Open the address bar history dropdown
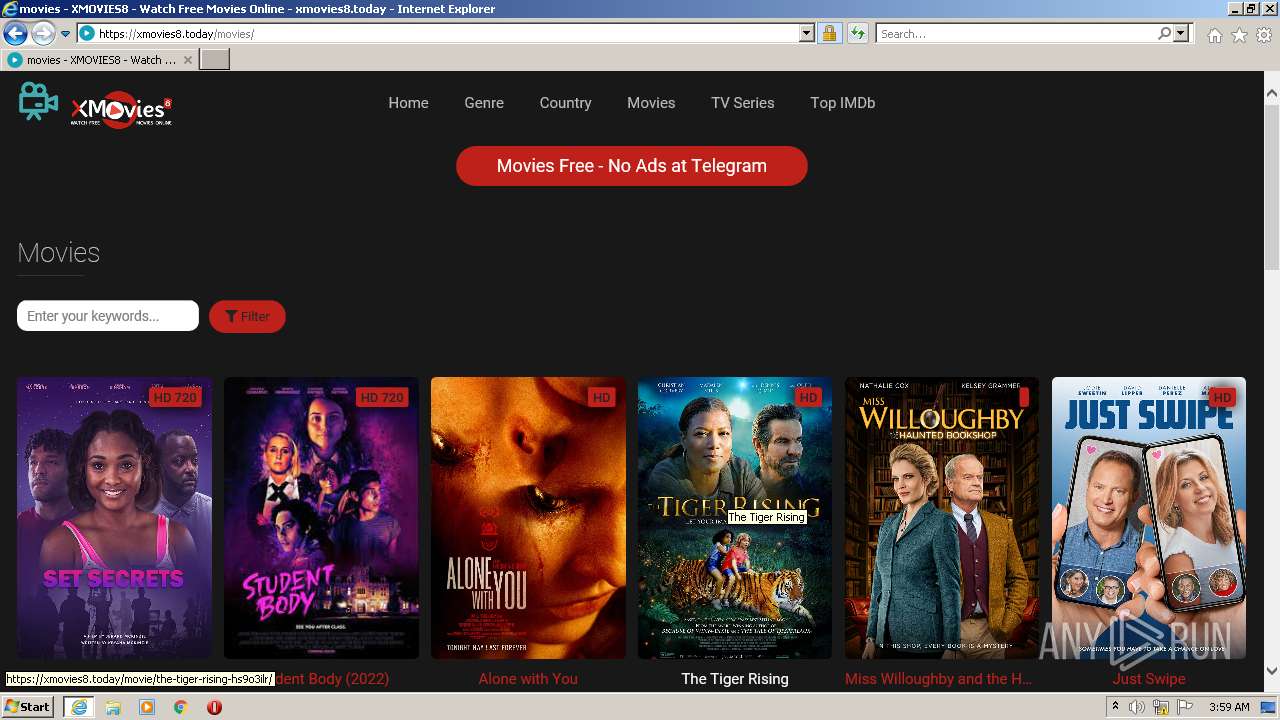 806,33
